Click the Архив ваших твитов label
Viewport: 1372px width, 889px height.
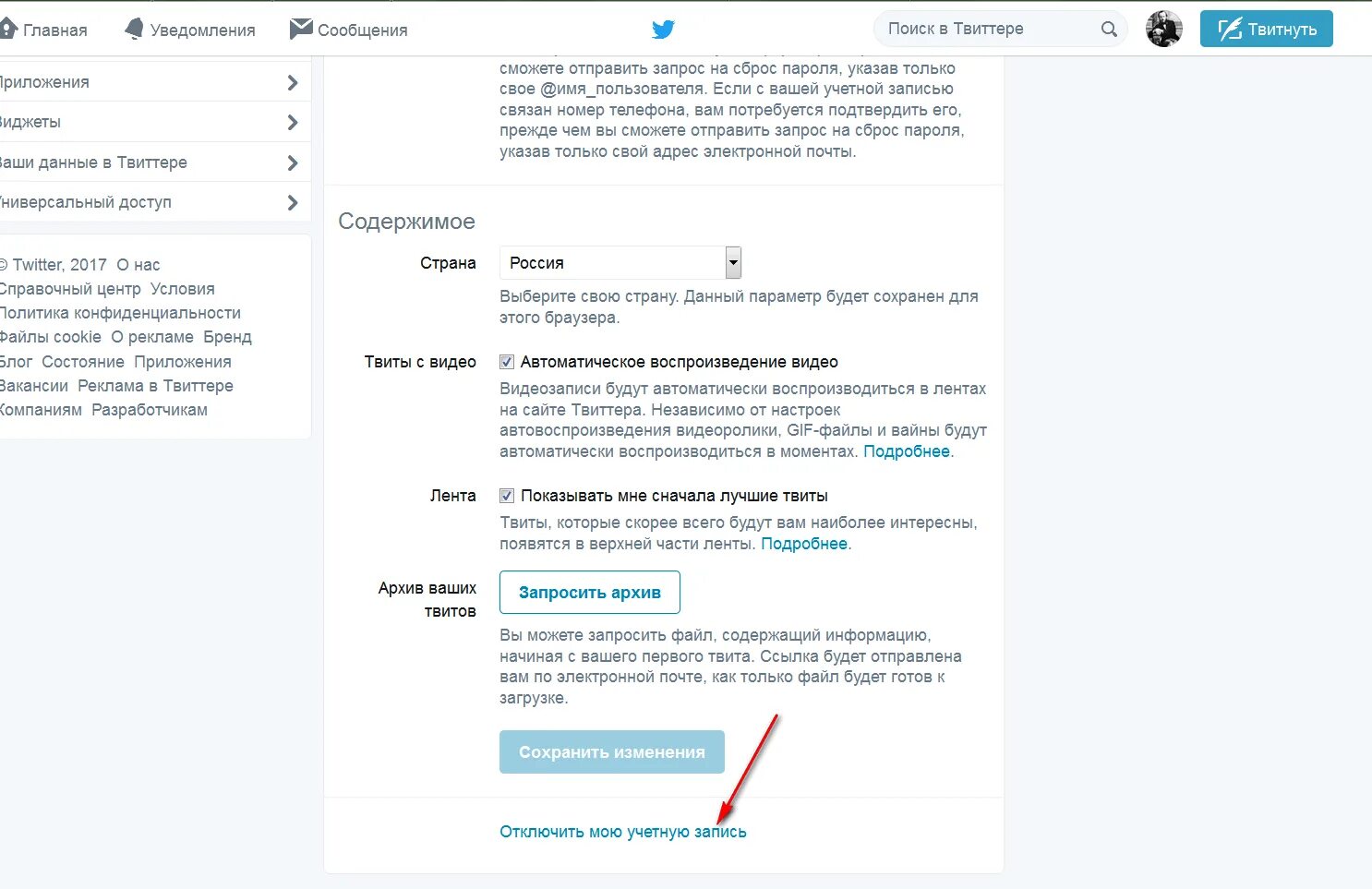427,599
